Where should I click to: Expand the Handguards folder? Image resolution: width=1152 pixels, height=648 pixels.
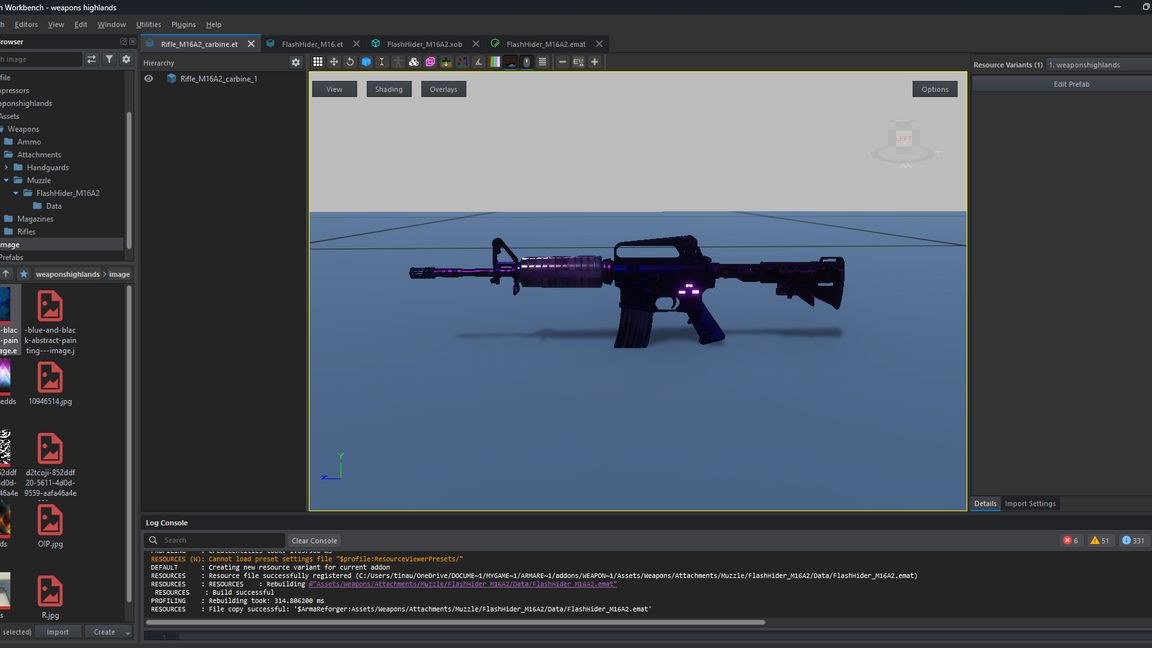click(6, 168)
